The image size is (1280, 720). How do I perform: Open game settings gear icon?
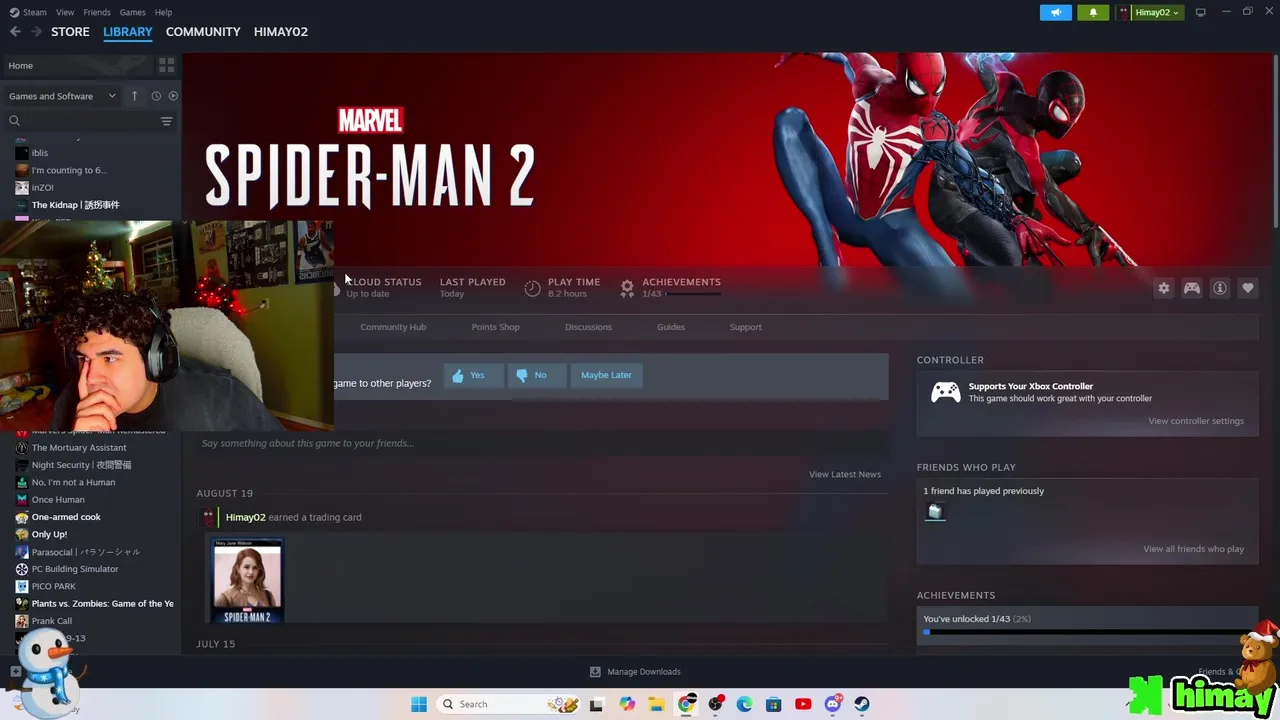coord(1163,288)
